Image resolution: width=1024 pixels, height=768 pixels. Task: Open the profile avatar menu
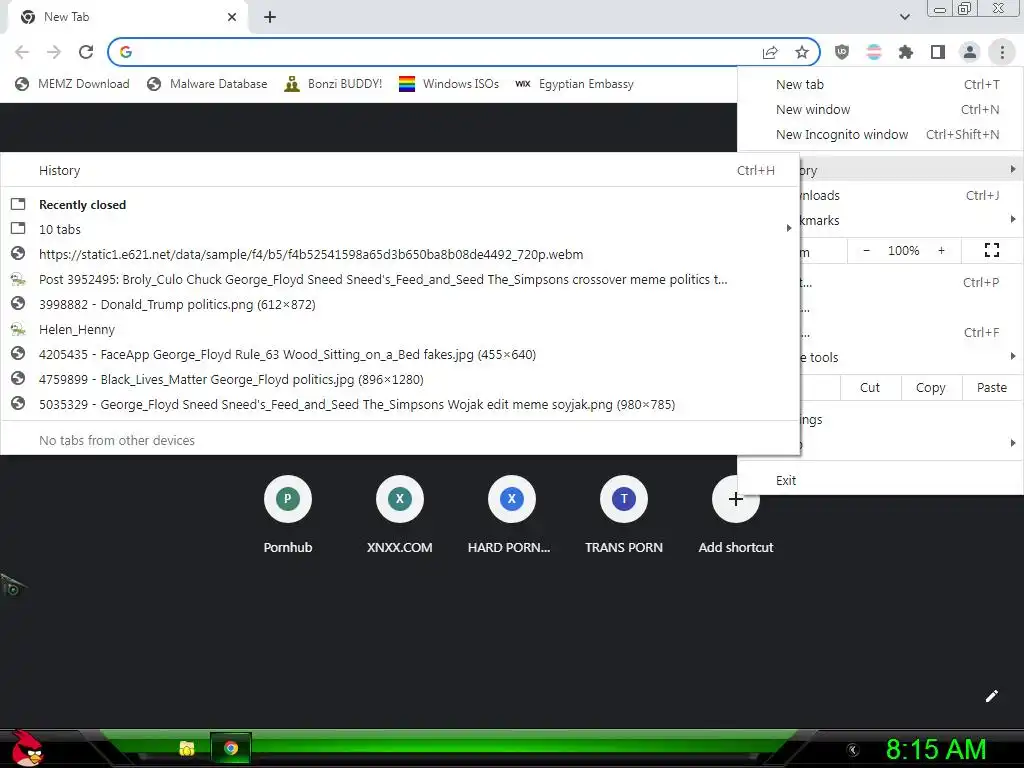pos(970,52)
